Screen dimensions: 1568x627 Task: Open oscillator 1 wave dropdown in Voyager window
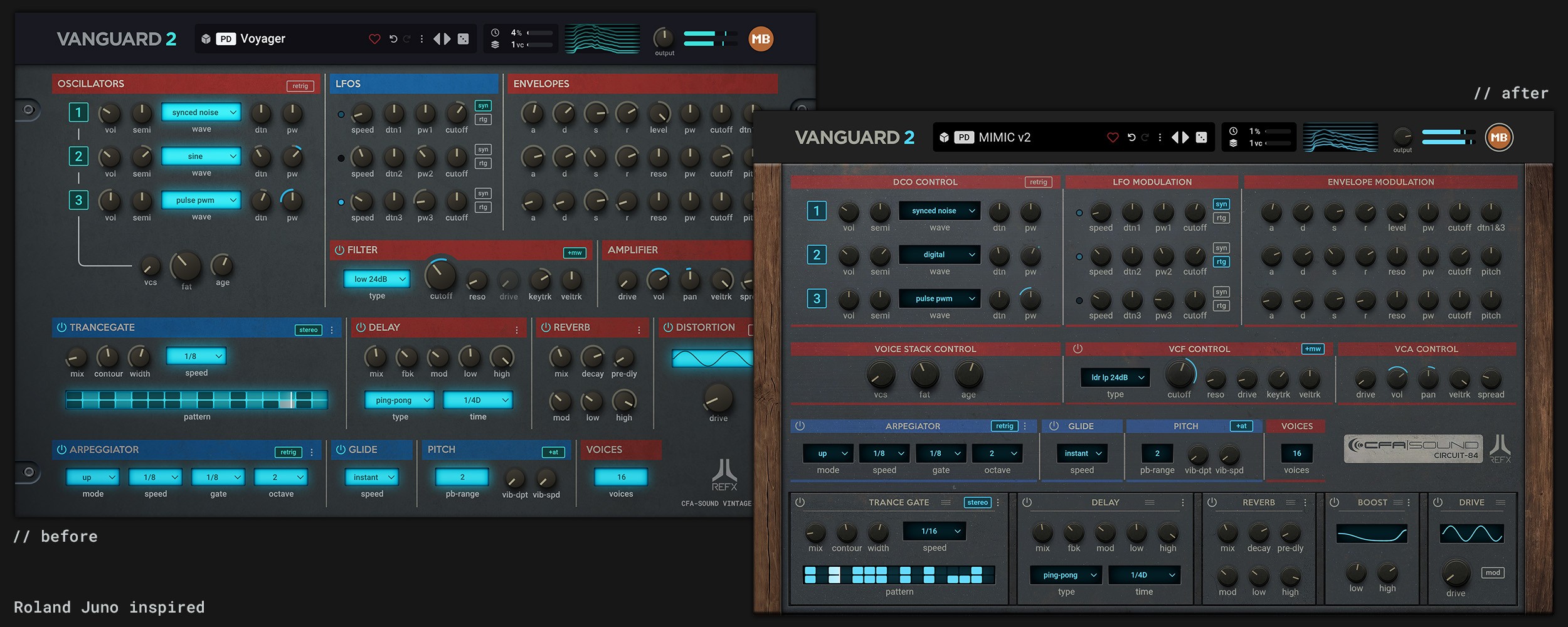tap(201, 112)
